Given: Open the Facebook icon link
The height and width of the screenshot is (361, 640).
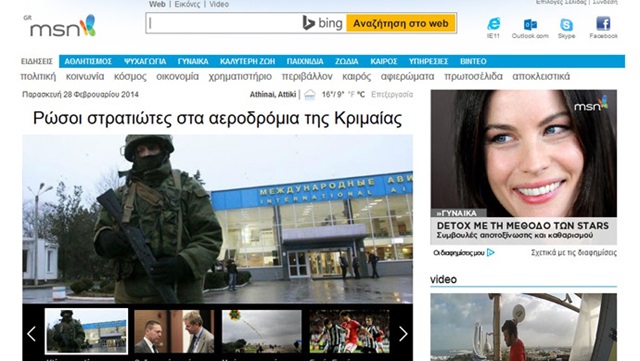Looking at the screenshot, I should point(603,24).
